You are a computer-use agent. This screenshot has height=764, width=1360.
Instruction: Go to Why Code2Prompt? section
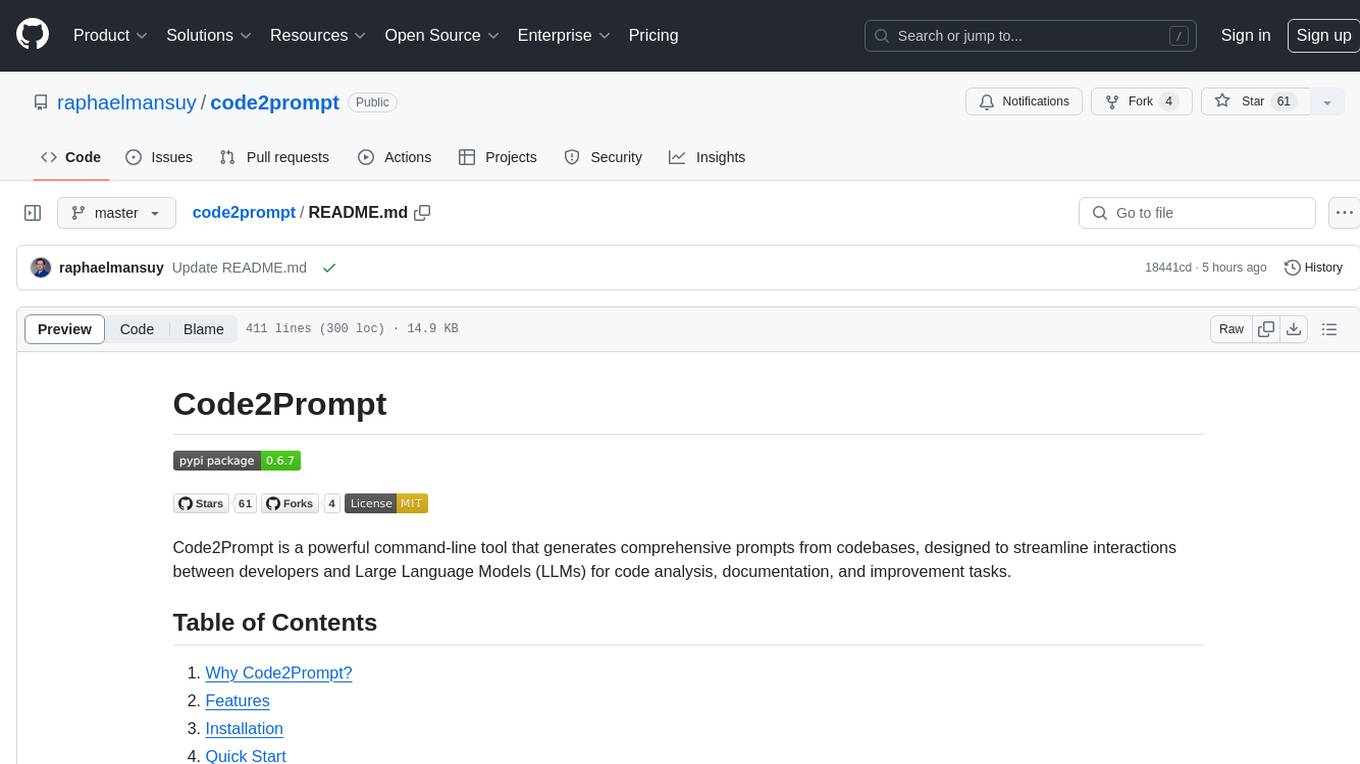(x=279, y=673)
